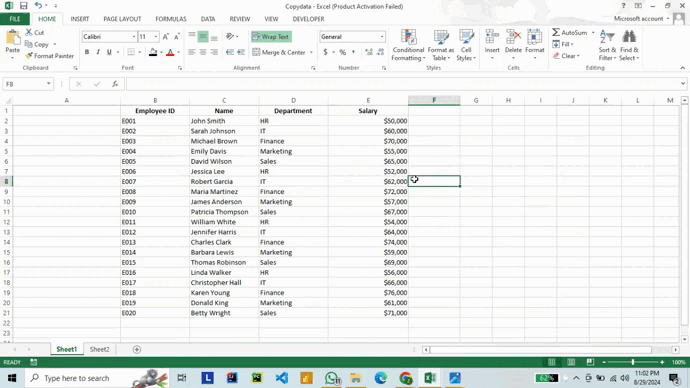Screen dimensions: 690x388
Task: Open Sort & Filter
Action: [x=607, y=45]
